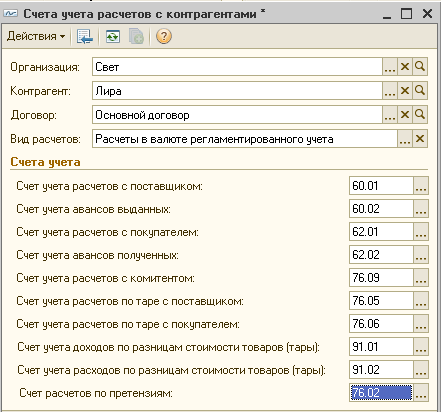Click the find-in-list toolbar icon
Viewport: 441px width, 412px height.
85,36
